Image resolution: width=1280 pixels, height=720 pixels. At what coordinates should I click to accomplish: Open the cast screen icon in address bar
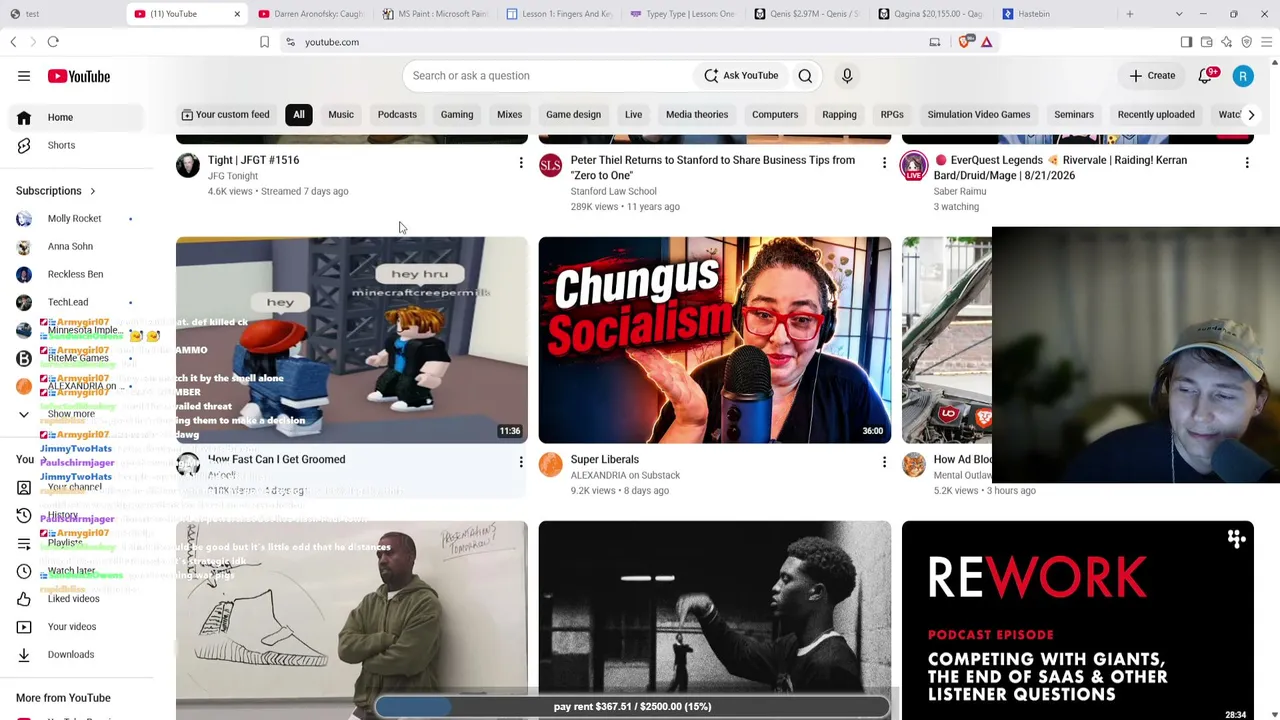(935, 42)
